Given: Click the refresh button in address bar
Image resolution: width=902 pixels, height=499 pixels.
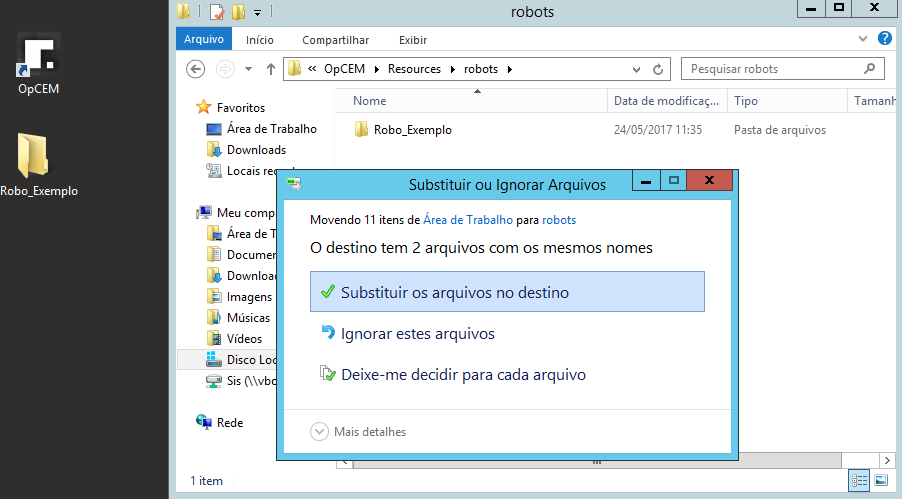Looking at the screenshot, I should [x=658, y=69].
